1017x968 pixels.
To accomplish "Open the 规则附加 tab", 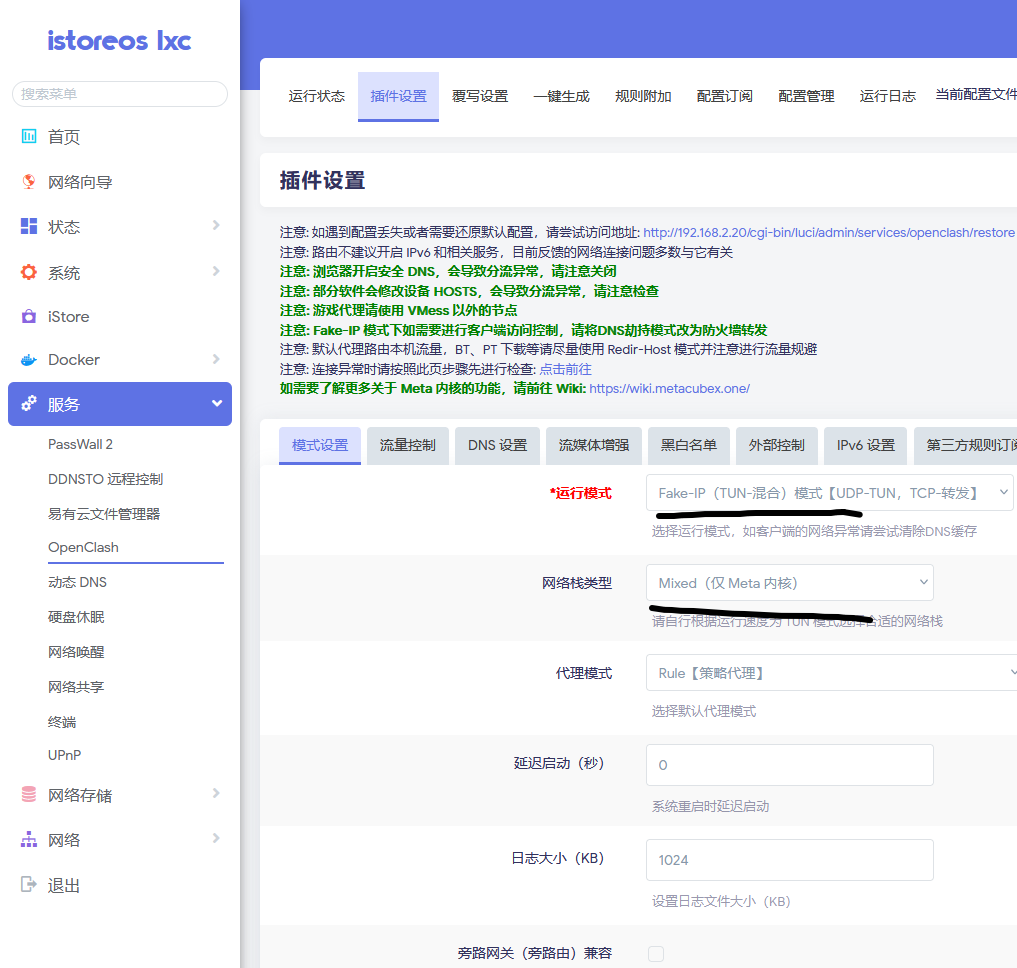I will point(643,97).
